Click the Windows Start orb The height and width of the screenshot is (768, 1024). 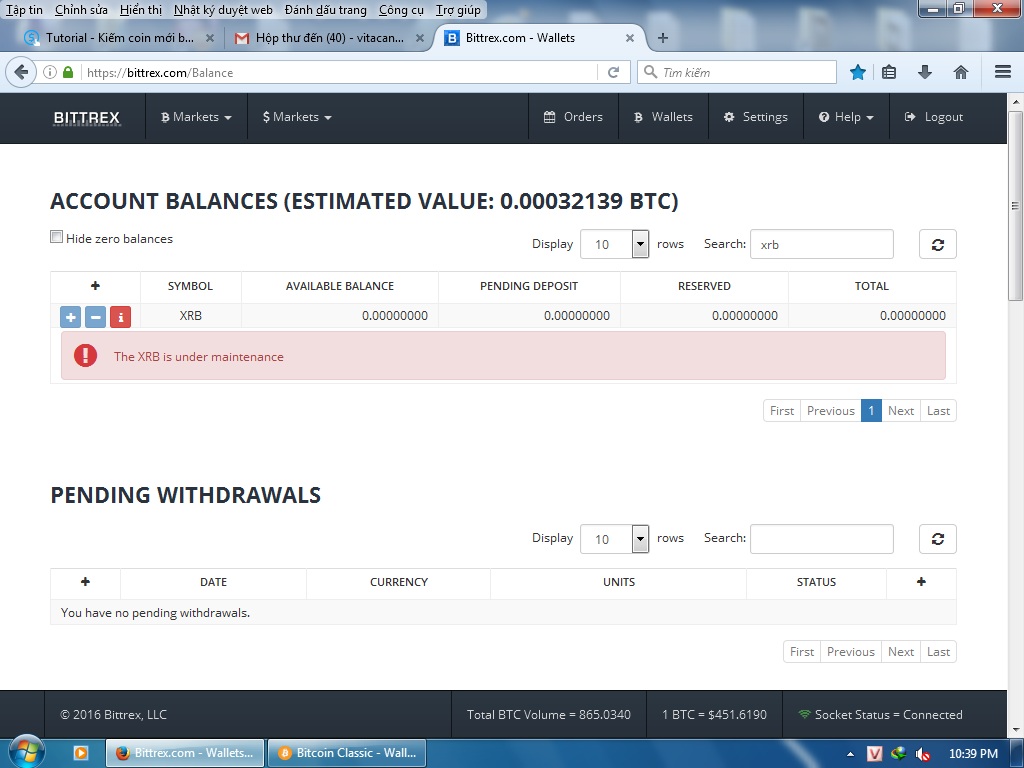click(x=25, y=752)
